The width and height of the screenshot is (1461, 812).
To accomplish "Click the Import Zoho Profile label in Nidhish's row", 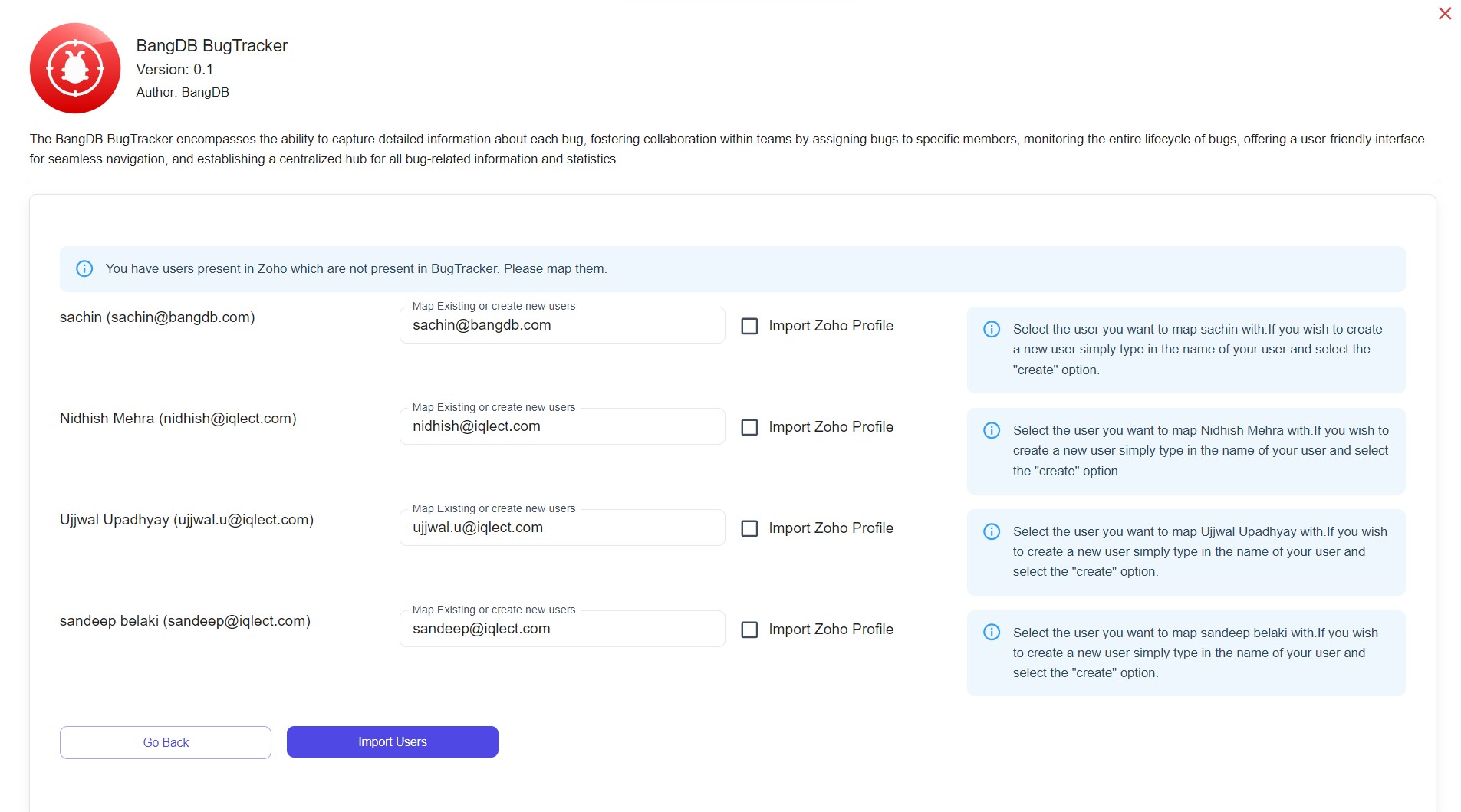I will pyautogui.click(x=831, y=427).
